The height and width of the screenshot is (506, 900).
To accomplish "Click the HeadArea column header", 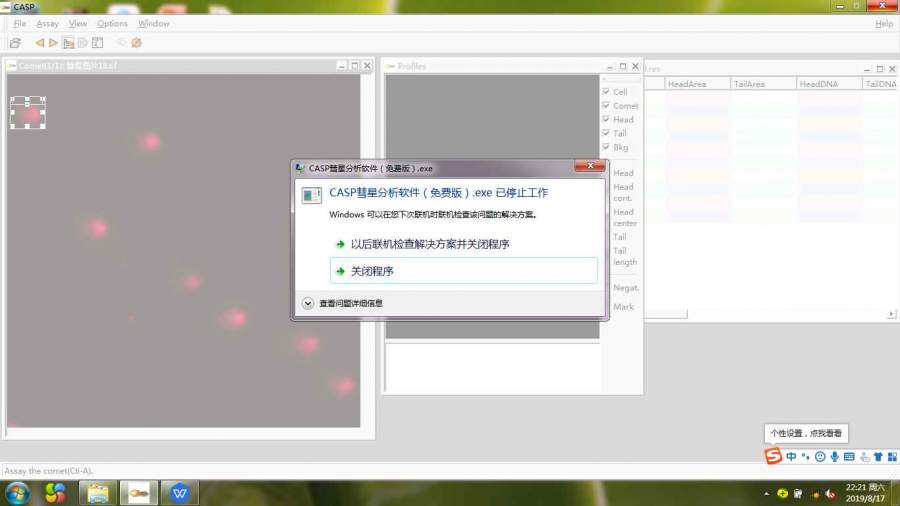I will coord(697,84).
